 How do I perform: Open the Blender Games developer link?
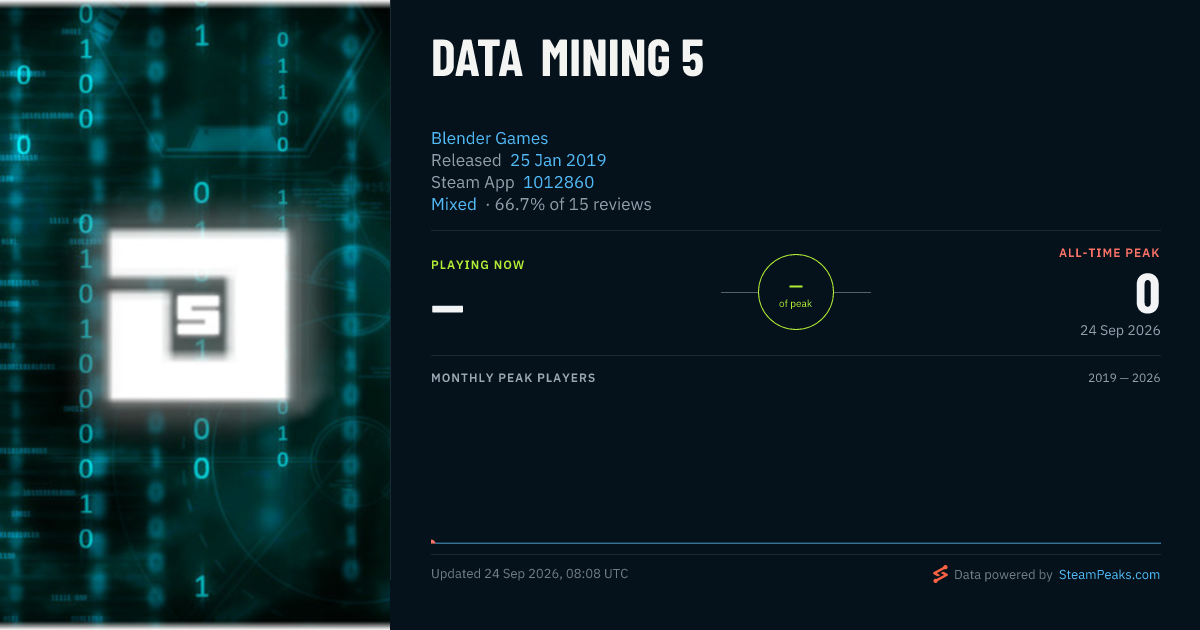pyautogui.click(x=489, y=138)
